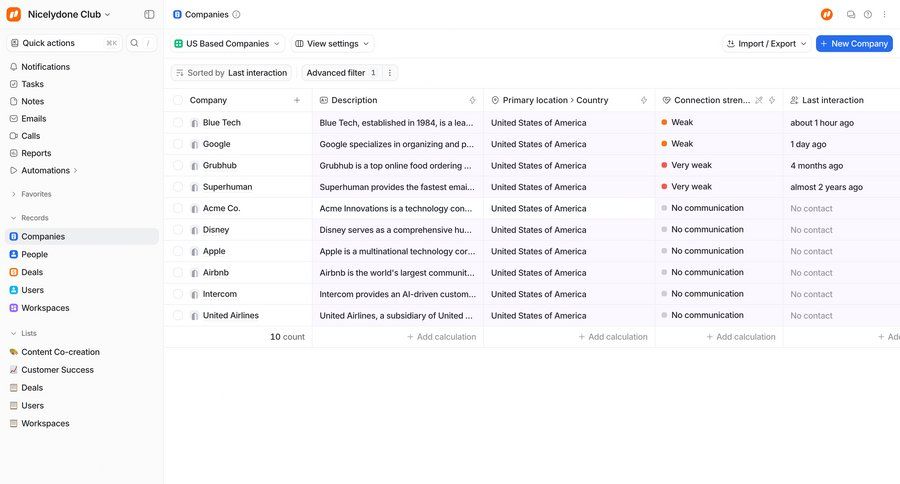Expand the Favorites section
This screenshot has height=484, width=900.
[31, 194]
